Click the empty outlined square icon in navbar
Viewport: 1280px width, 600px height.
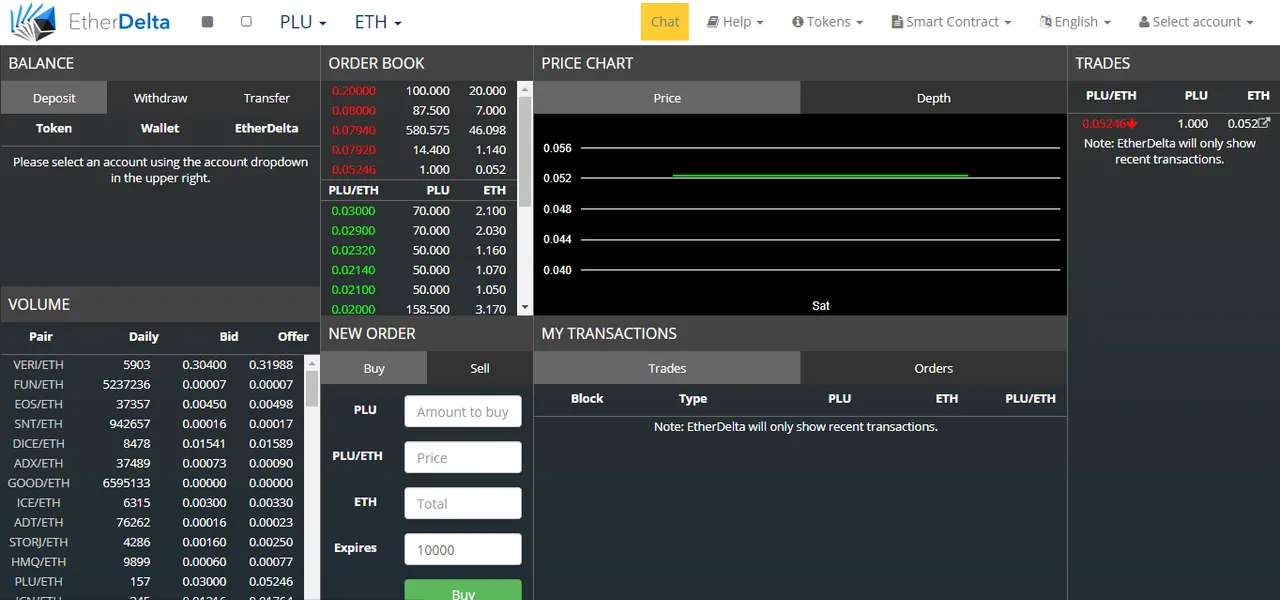247,21
